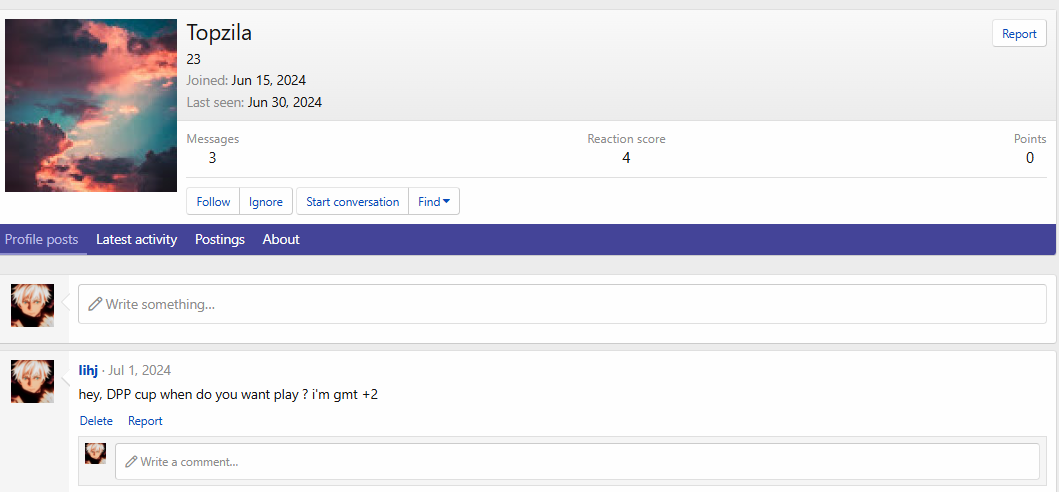Viewport: 1059px width, 492px height.
Task: Click the pencil icon in Write something field
Action: point(95,304)
